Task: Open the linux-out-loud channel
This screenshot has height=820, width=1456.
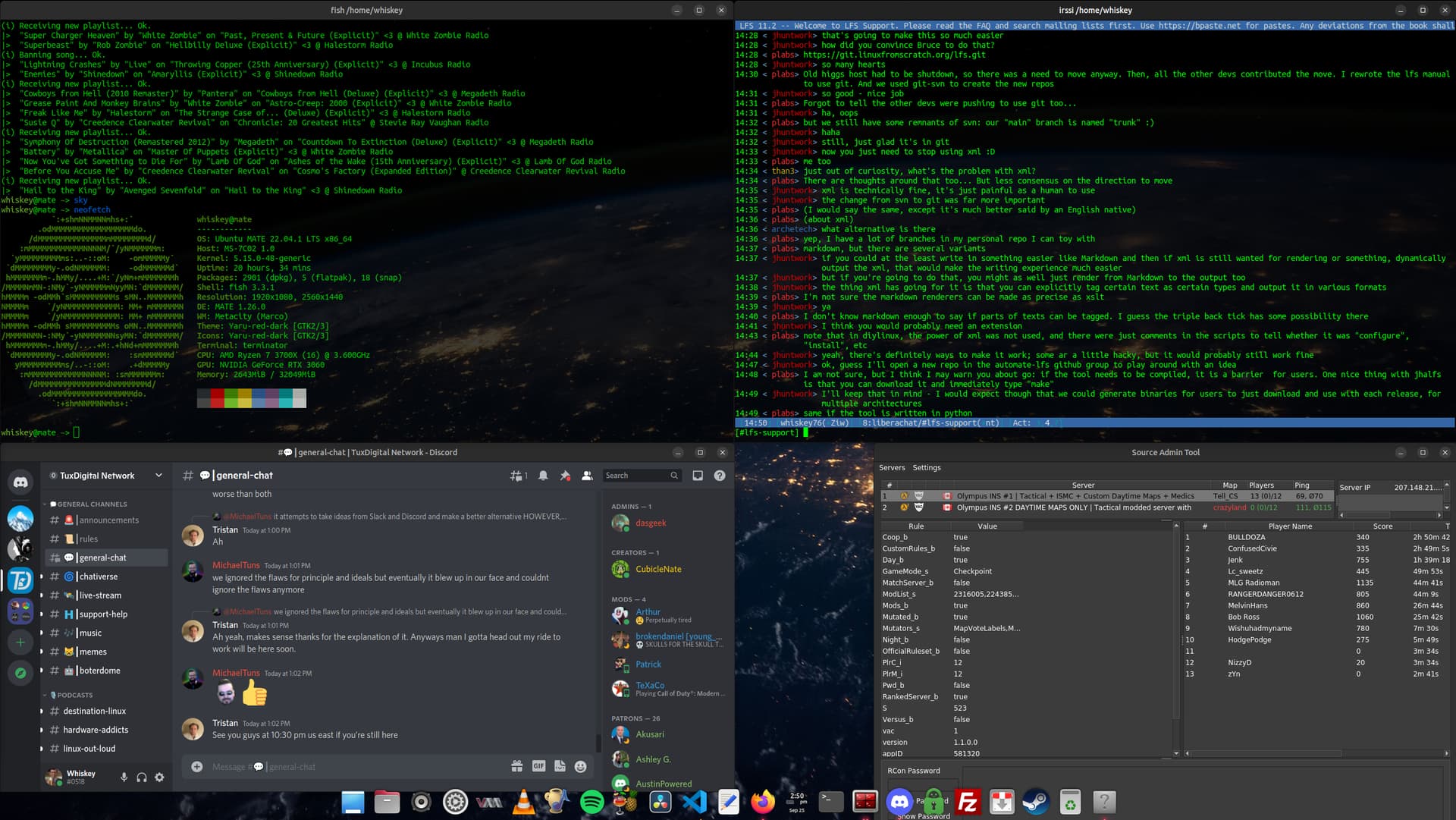Action: click(105, 749)
